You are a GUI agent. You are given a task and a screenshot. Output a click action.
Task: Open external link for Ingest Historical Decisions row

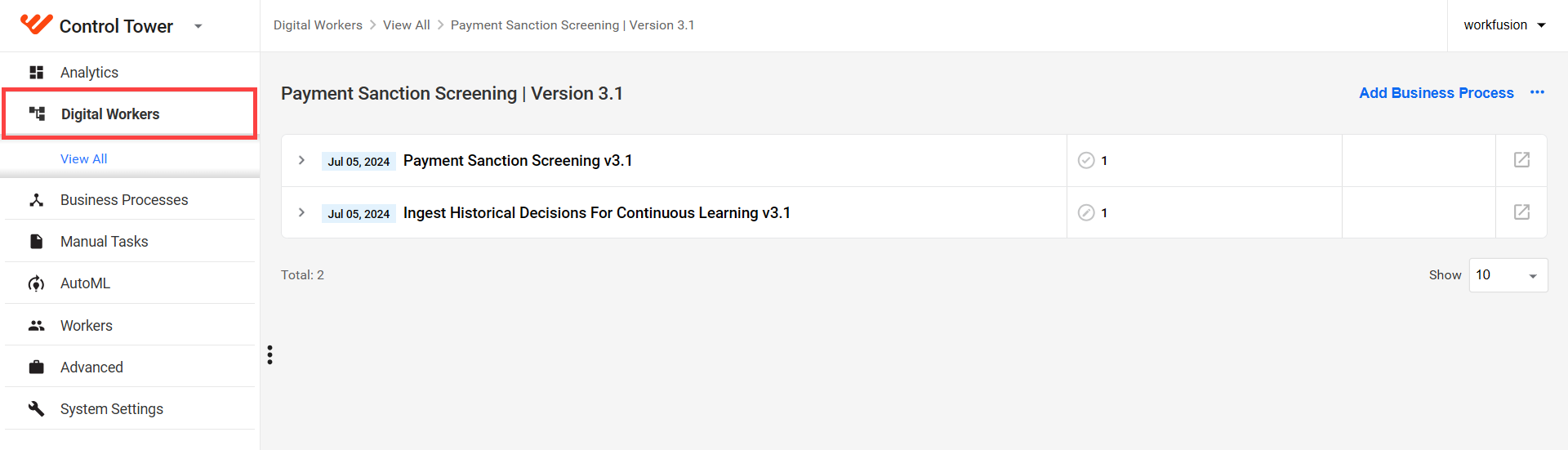1521,212
